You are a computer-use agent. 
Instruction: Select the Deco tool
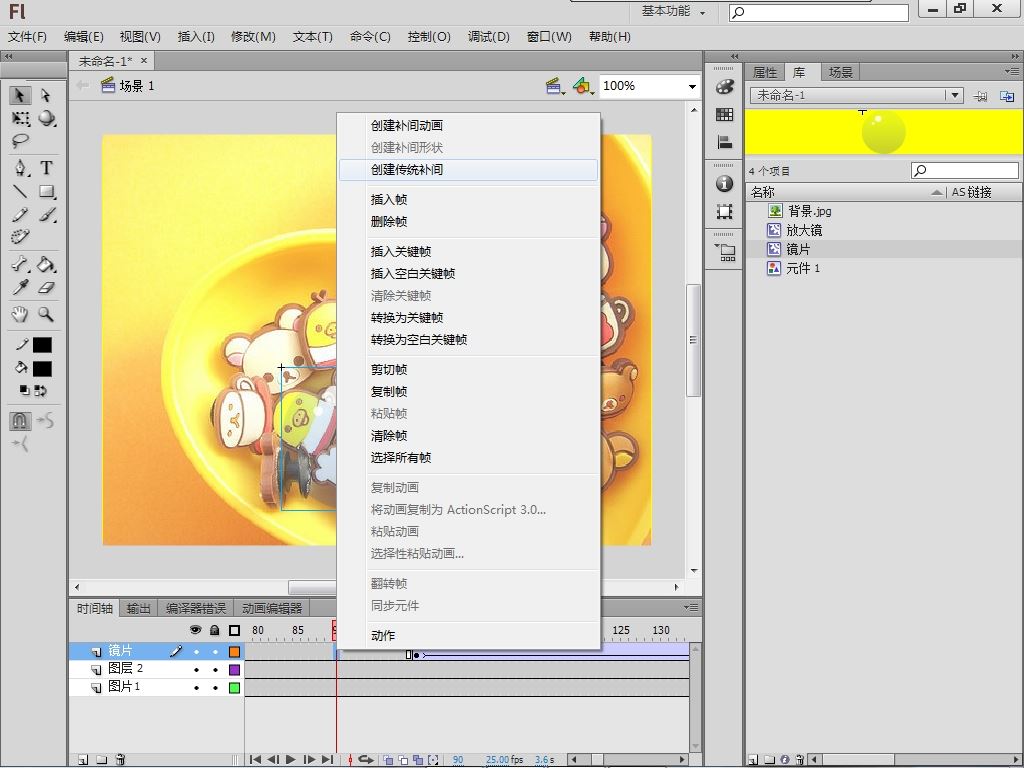[20, 236]
